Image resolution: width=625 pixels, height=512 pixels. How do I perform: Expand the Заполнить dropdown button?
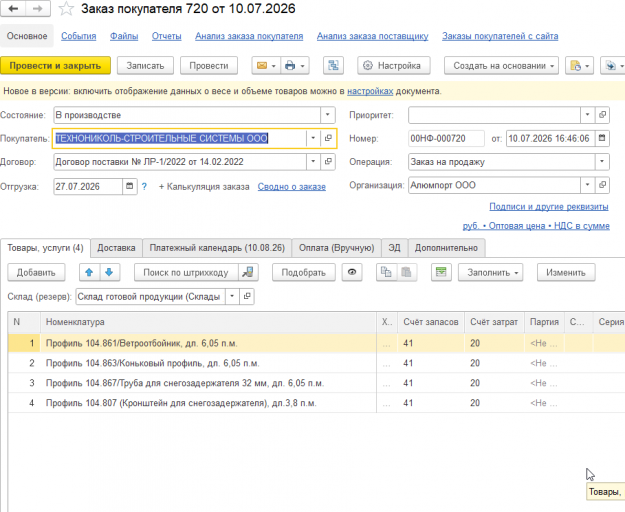coord(491,273)
